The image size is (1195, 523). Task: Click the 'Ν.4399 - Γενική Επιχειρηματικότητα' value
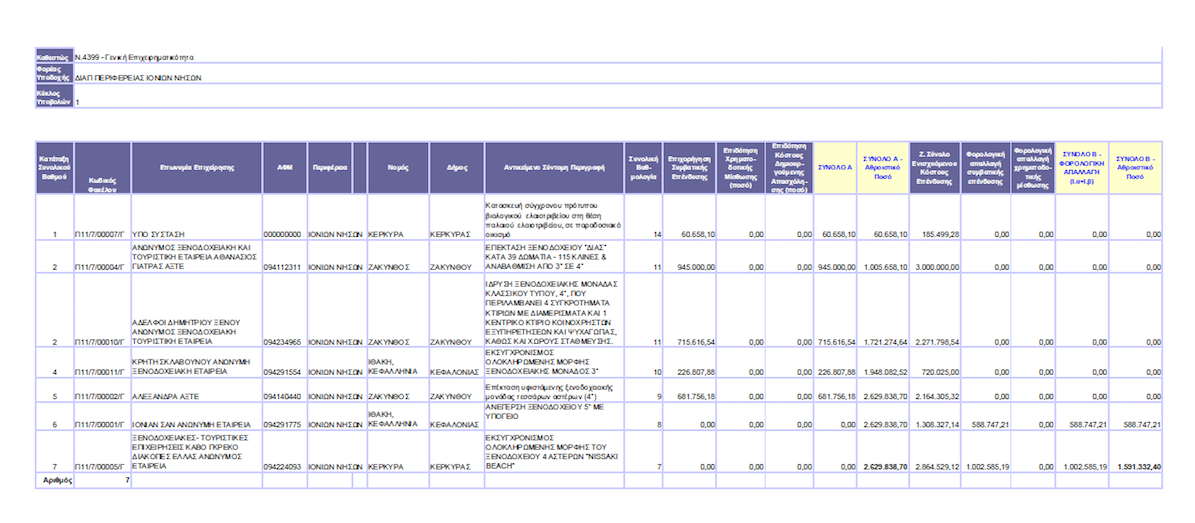pyautogui.click(x=135, y=57)
